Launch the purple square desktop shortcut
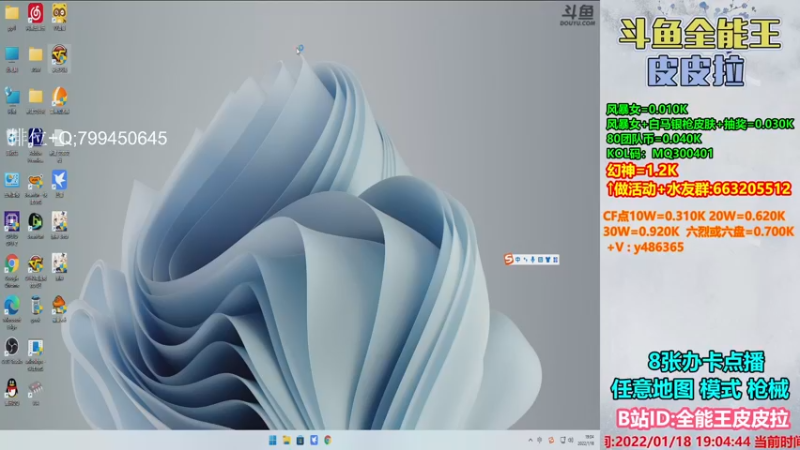This screenshot has height=450, width=800. pyautogui.click(x=12, y=227)
